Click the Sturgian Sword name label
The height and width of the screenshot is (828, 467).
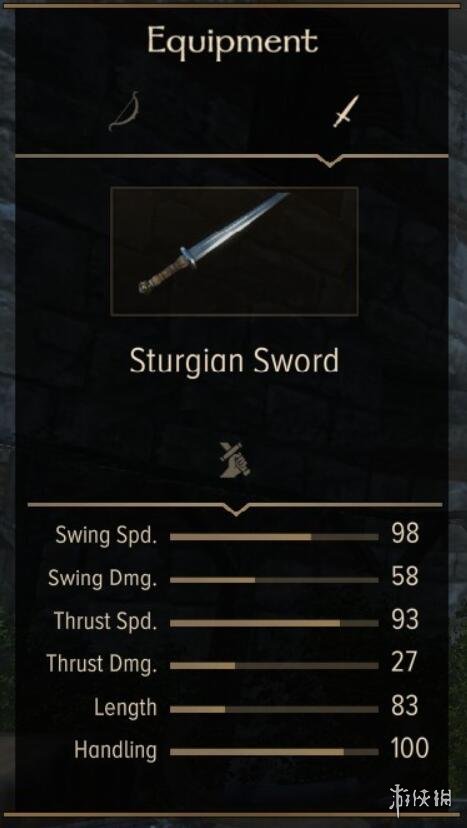234,362
